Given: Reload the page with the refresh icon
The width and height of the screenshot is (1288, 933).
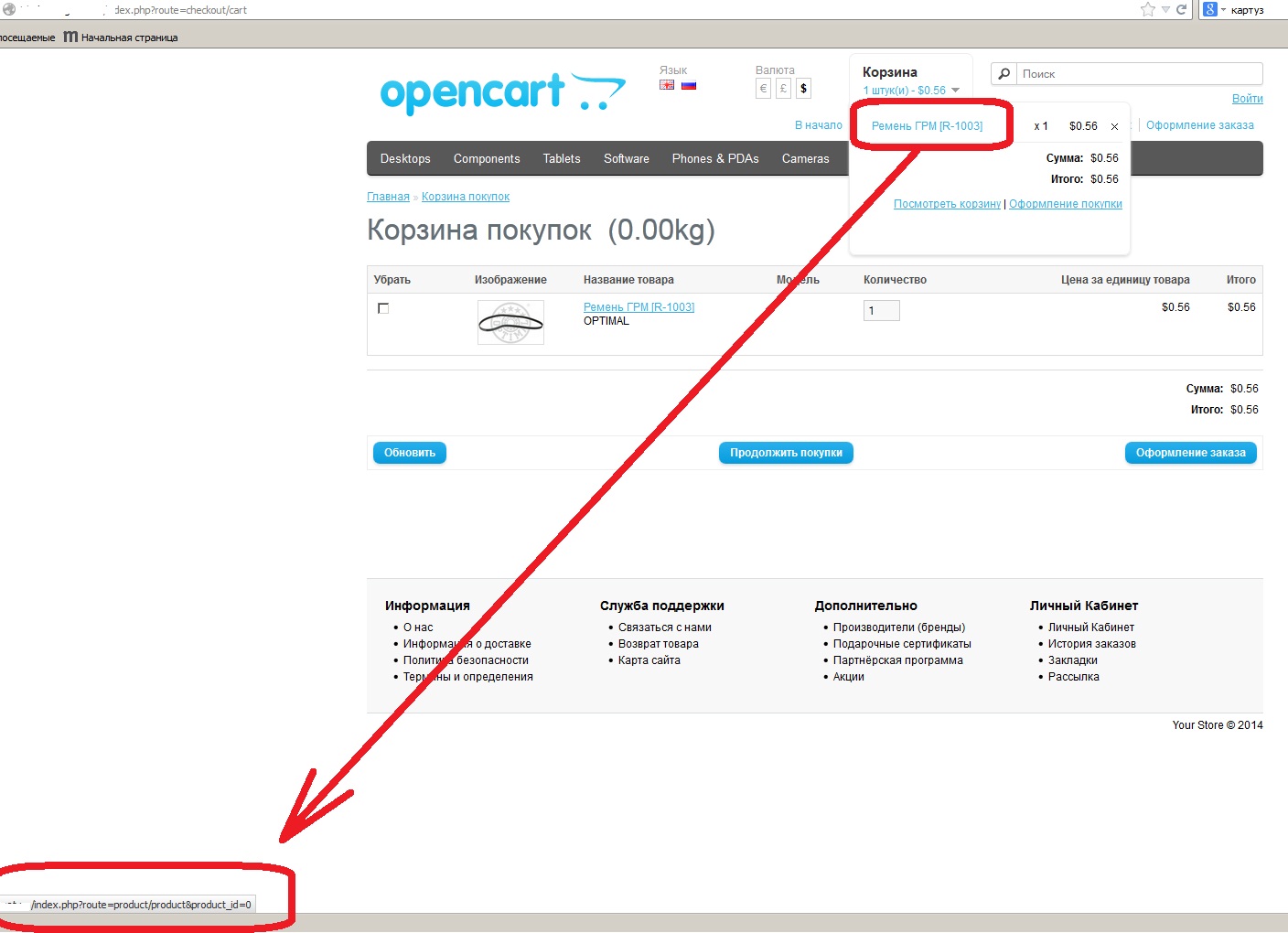Looking at the screenshot, I should [x=1181, y=9].
